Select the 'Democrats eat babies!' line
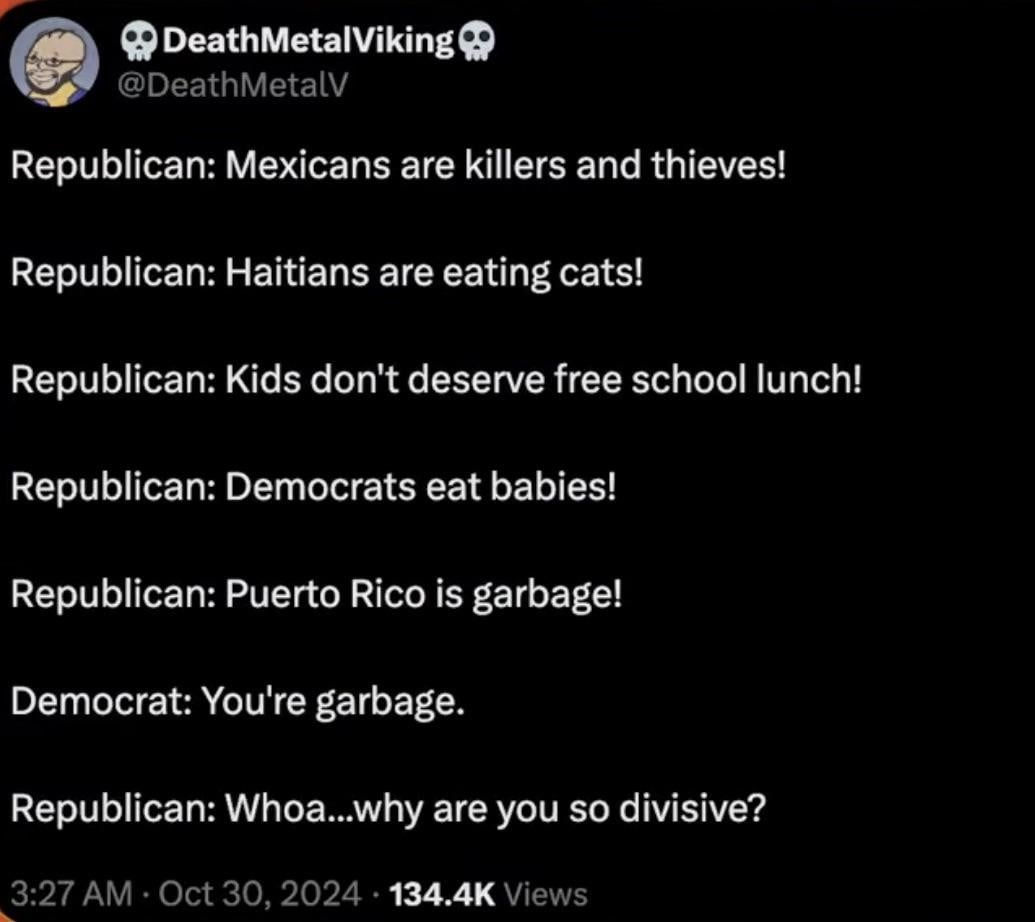Image resolution: width=1035 pixels, height=922 pixels. (x=314, y=487)
